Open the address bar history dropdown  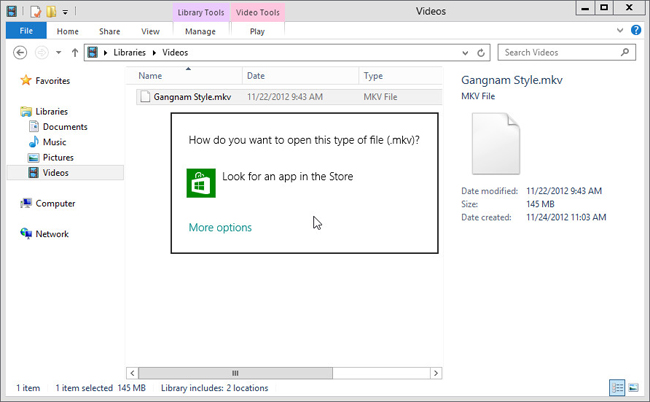465,53
